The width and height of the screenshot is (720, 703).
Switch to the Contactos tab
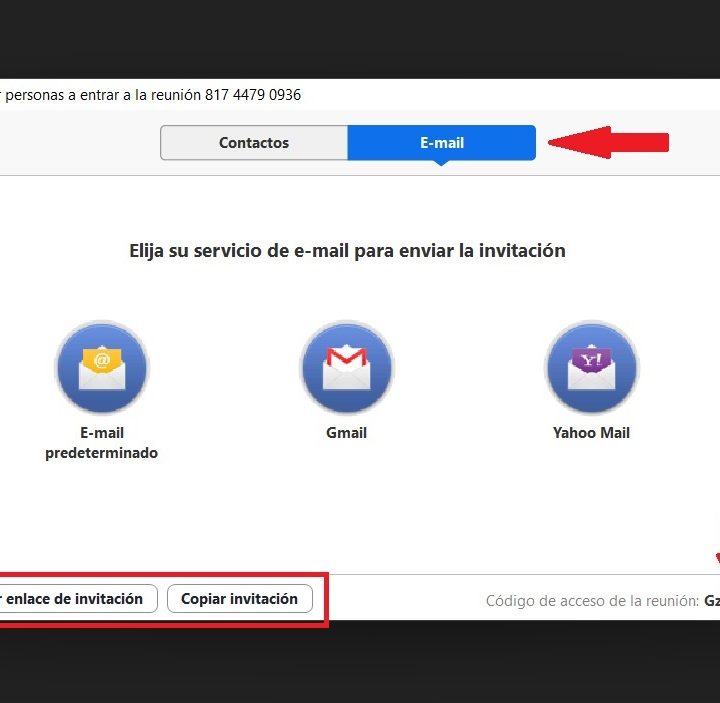pyautogui.click(x=254, y=143)
